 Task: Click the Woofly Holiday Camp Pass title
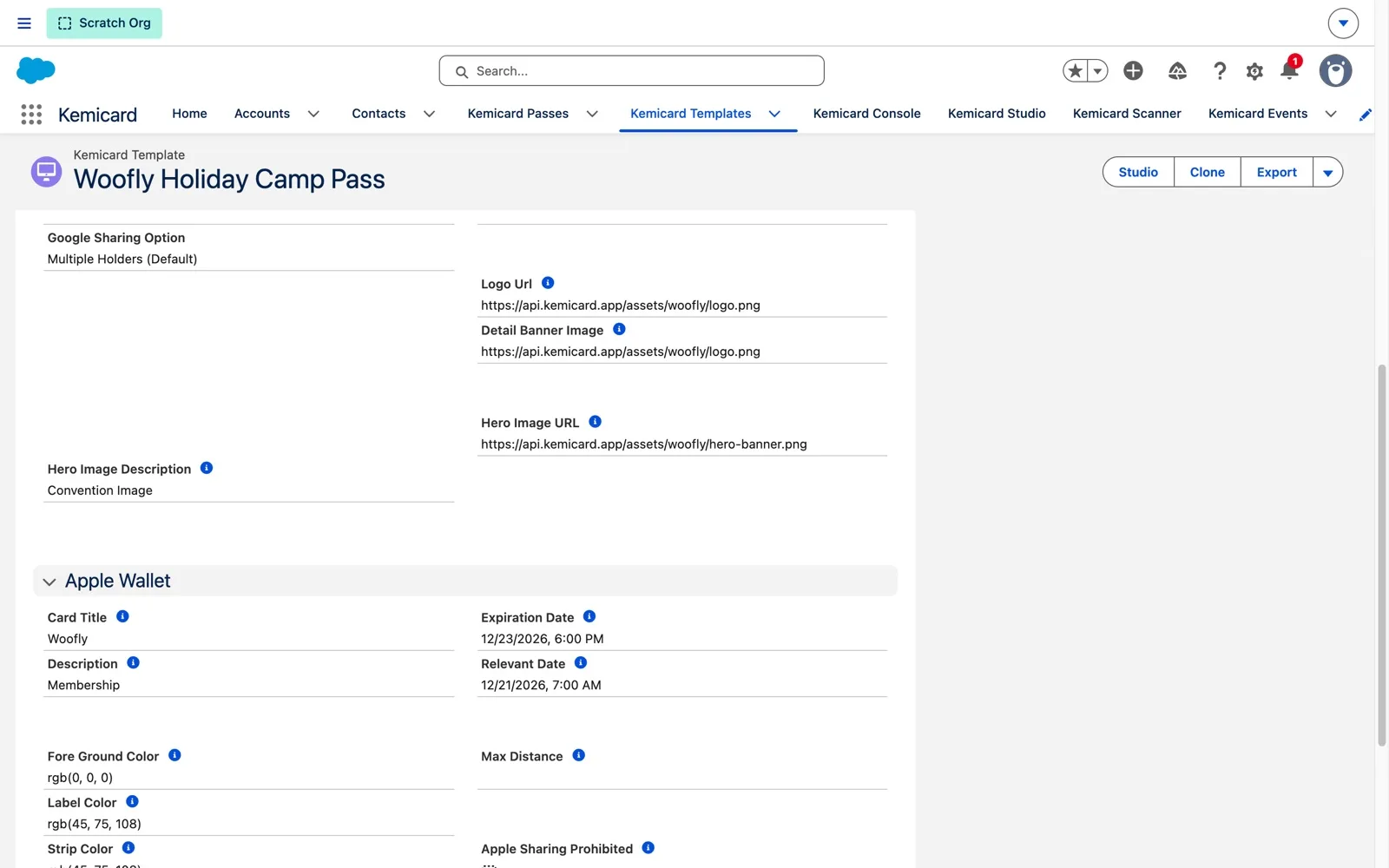click(x=229, y=179)
